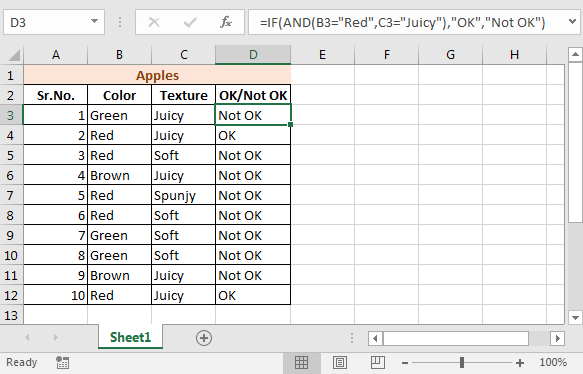Click the sheet tab bar resize dots handle
Screen dimensions: 583x374
click(352, 338)
